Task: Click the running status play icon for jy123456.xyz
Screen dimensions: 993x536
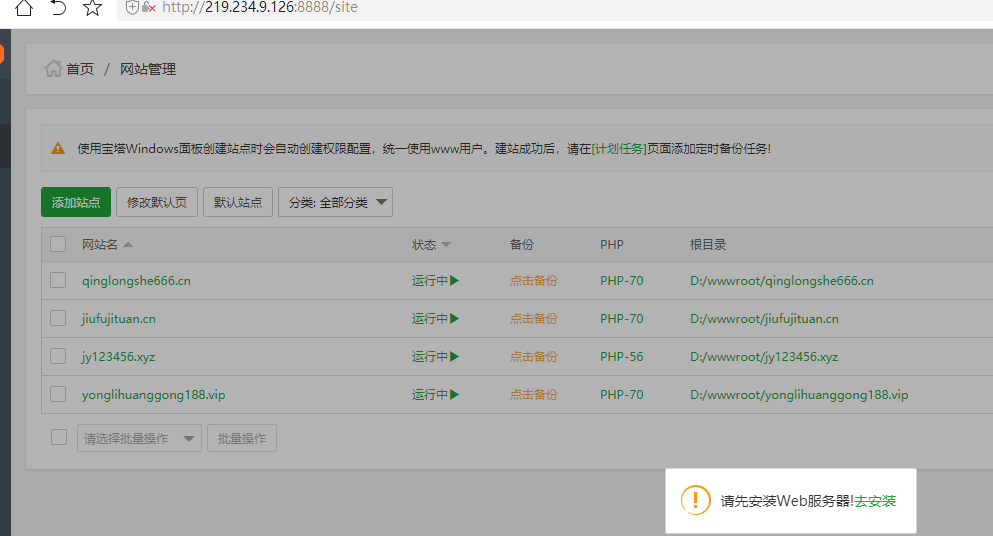Action: 454,357
